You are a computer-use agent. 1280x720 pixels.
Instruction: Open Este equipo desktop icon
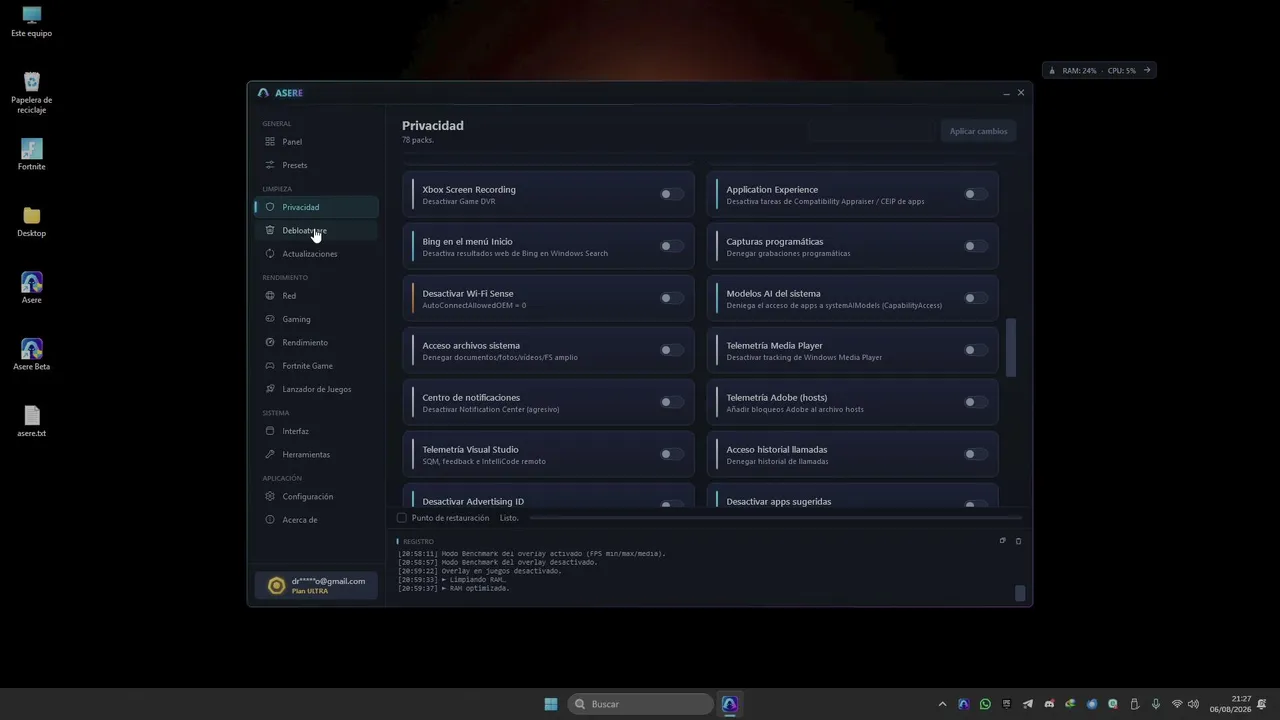point(31,22)
